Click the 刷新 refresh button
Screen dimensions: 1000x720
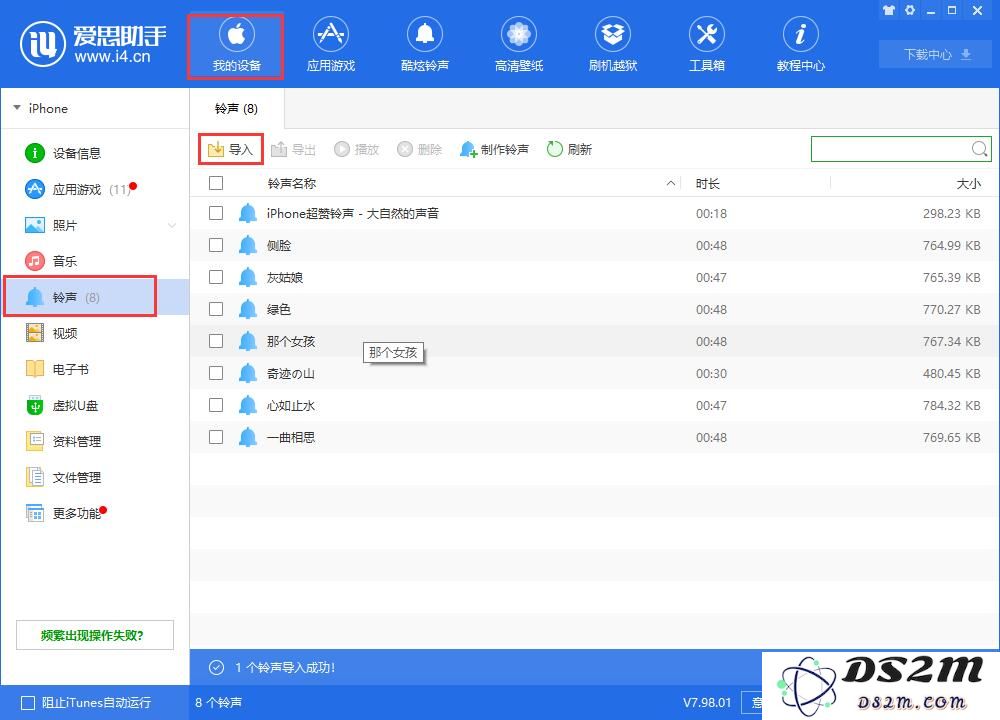click(x=570, y=149)
